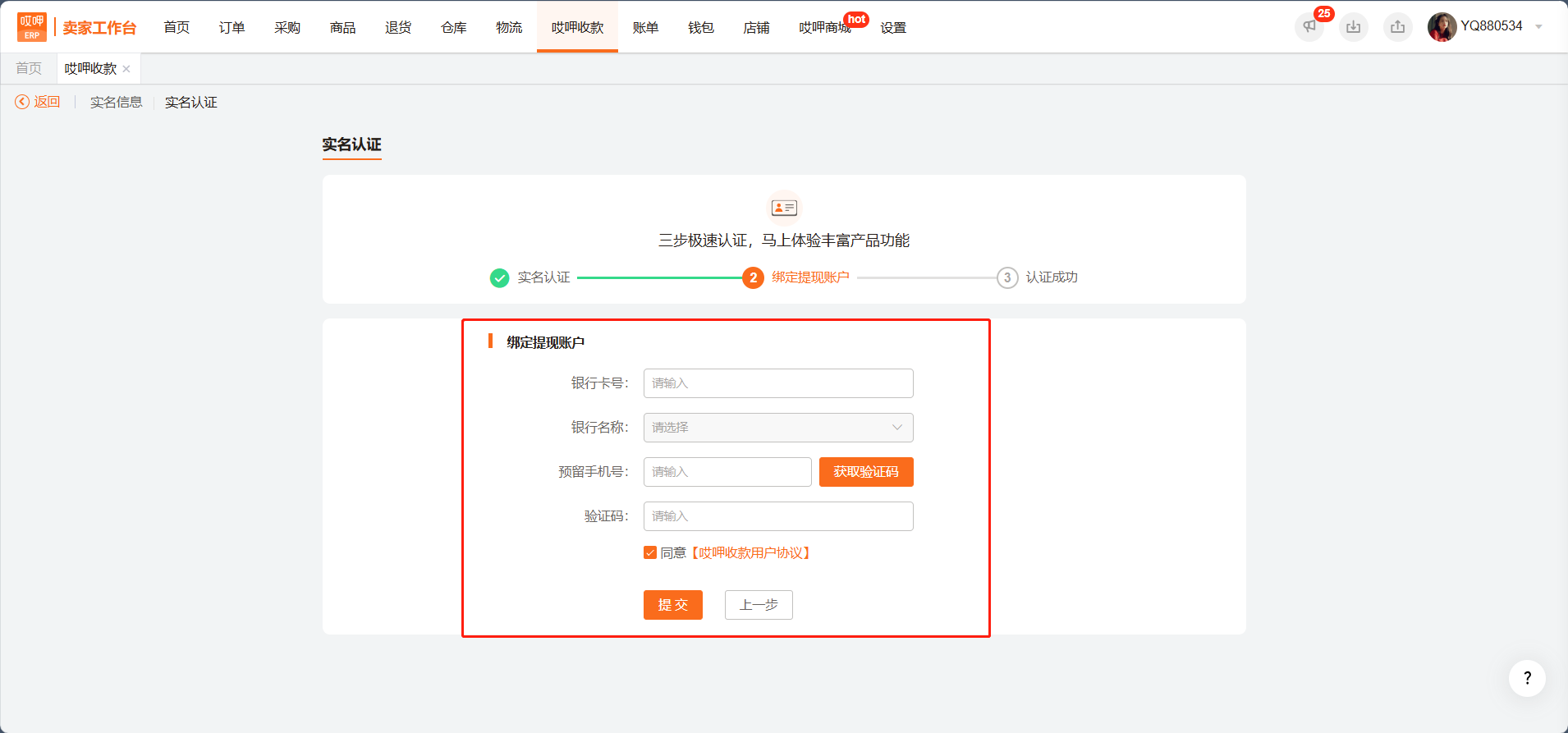Click the 卖家工作台 title
This screenshot has width=1568, height=733.
[99, 28]
